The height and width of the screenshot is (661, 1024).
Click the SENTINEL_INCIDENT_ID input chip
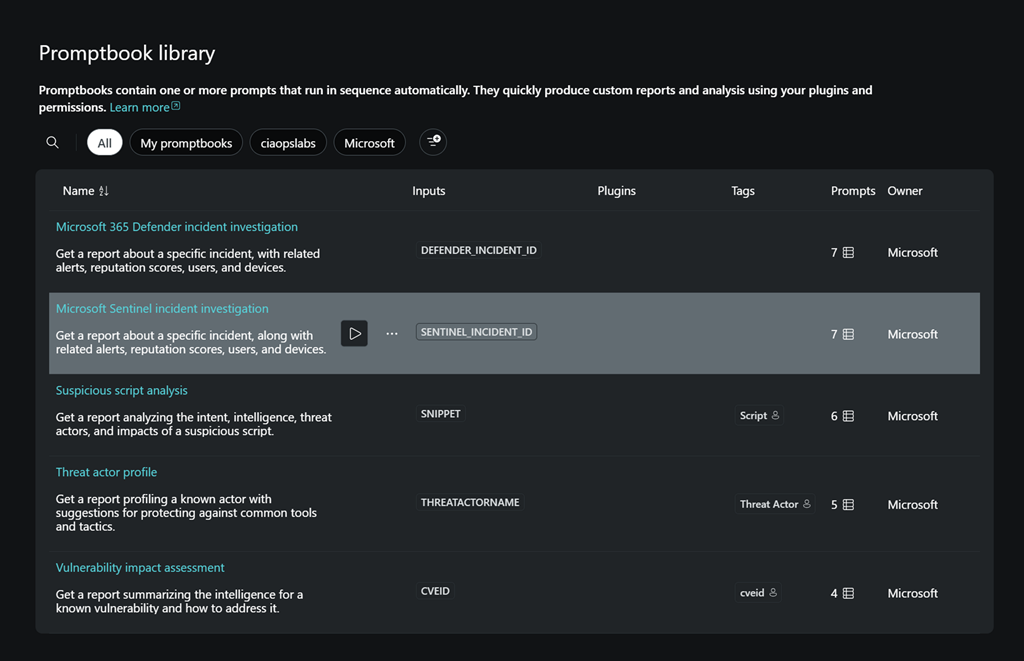[x=476, y=332]
